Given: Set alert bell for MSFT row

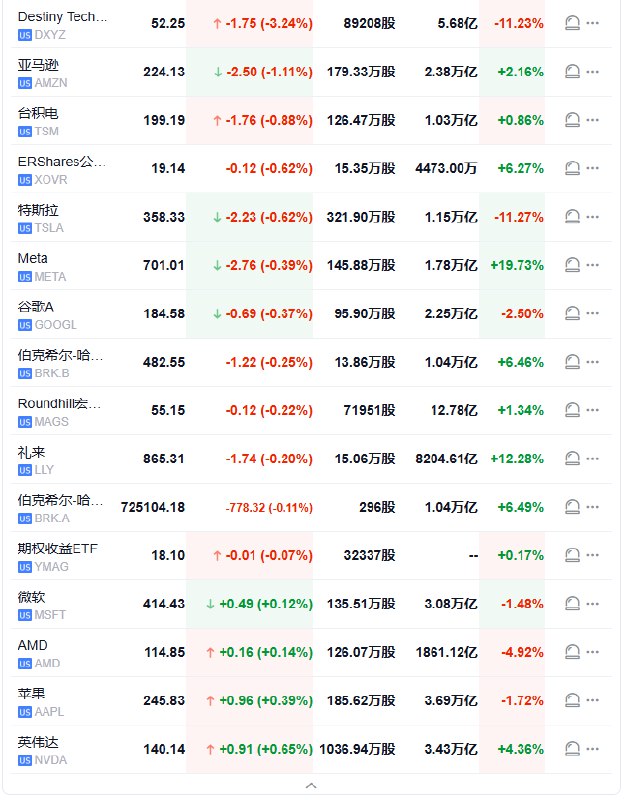Looking at the screenshot, I should click(x=572, y=604).
